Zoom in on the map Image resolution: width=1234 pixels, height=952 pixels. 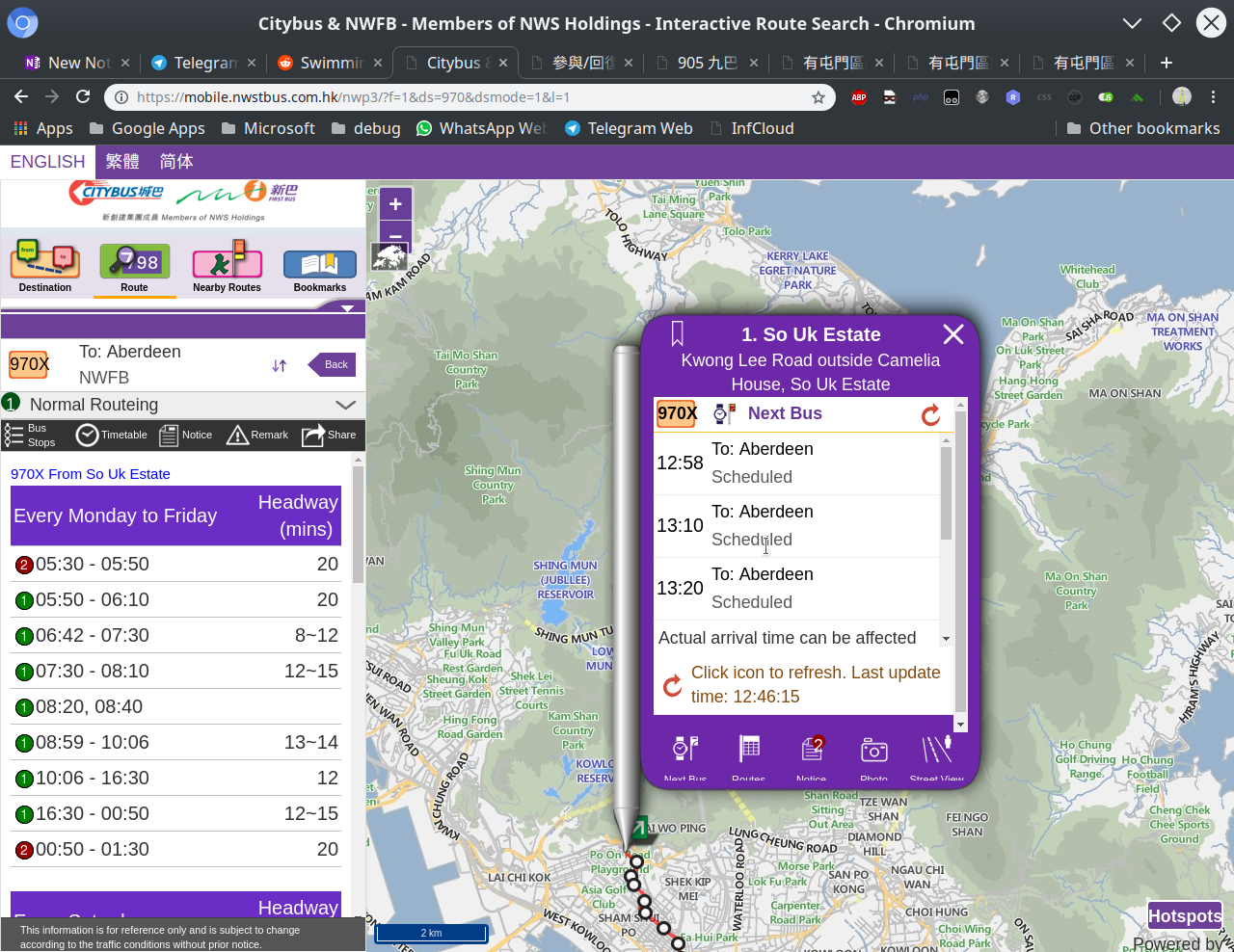tap(395, 204)
